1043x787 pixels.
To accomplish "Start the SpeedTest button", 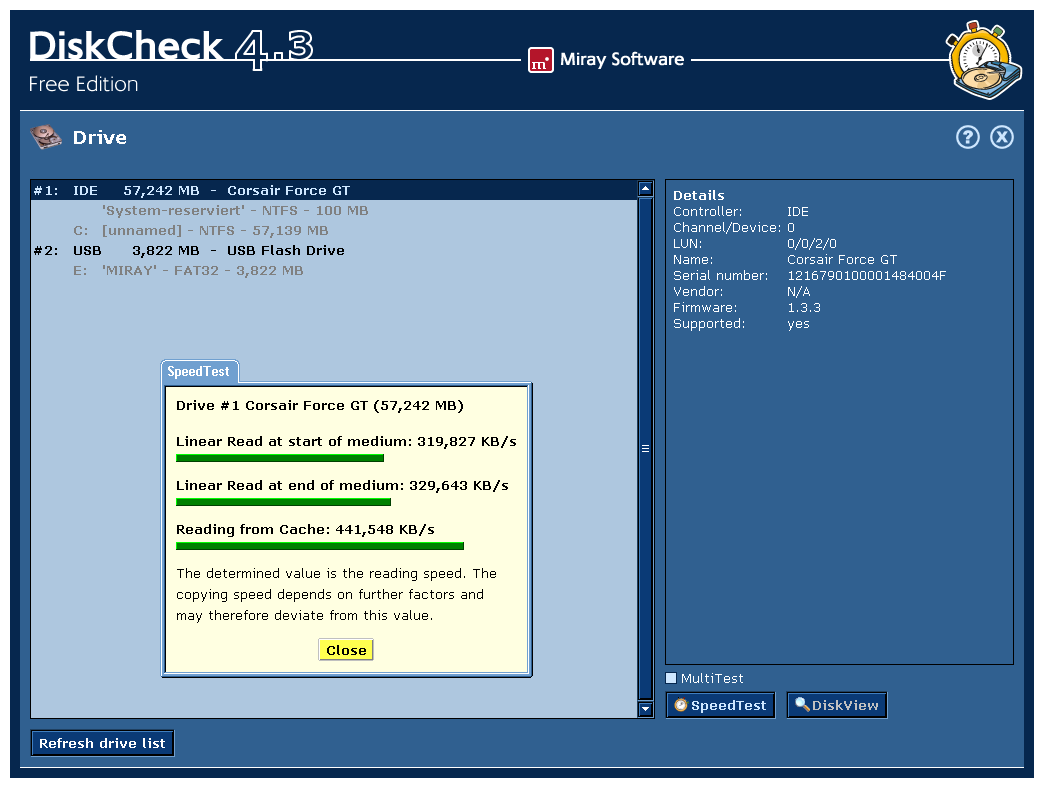I will coord(720,705).
